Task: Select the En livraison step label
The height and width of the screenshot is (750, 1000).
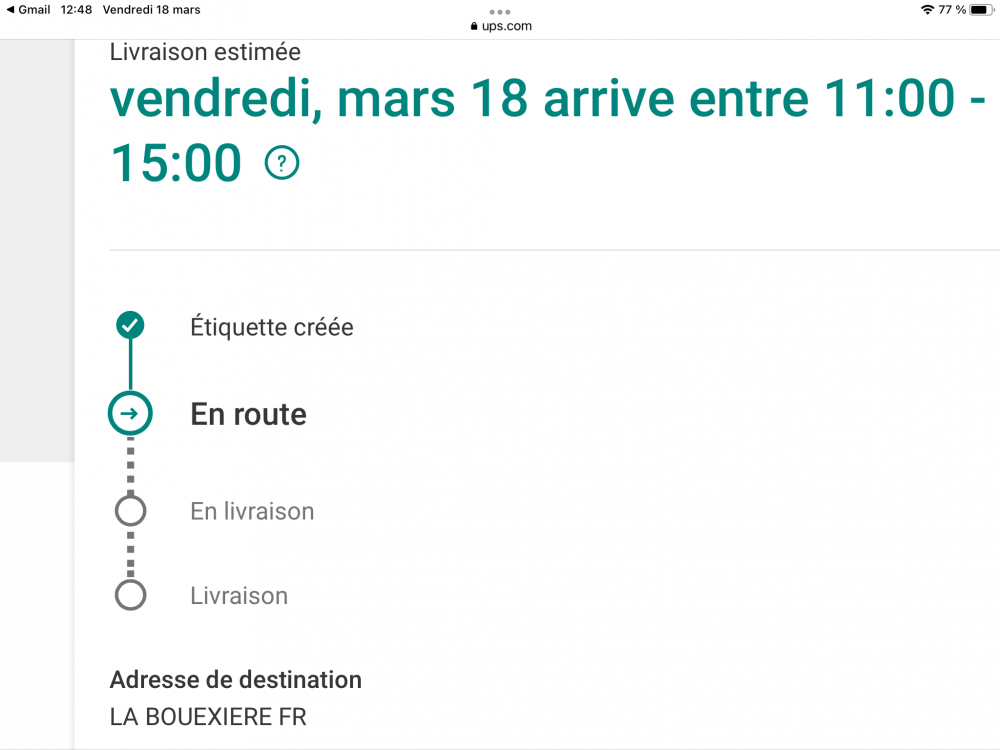Action: (x=252, y=511)
